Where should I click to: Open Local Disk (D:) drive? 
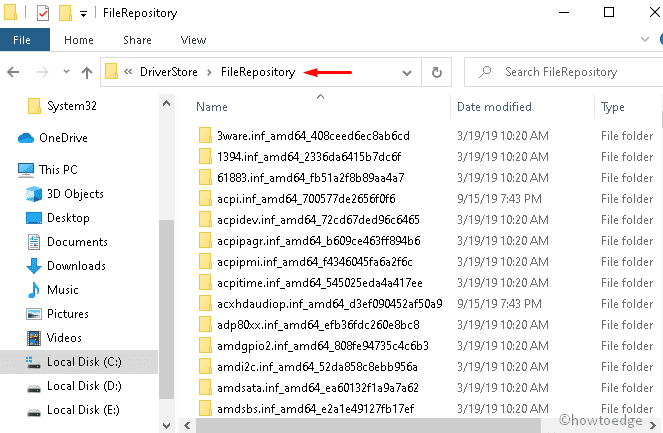pos(84,386)
